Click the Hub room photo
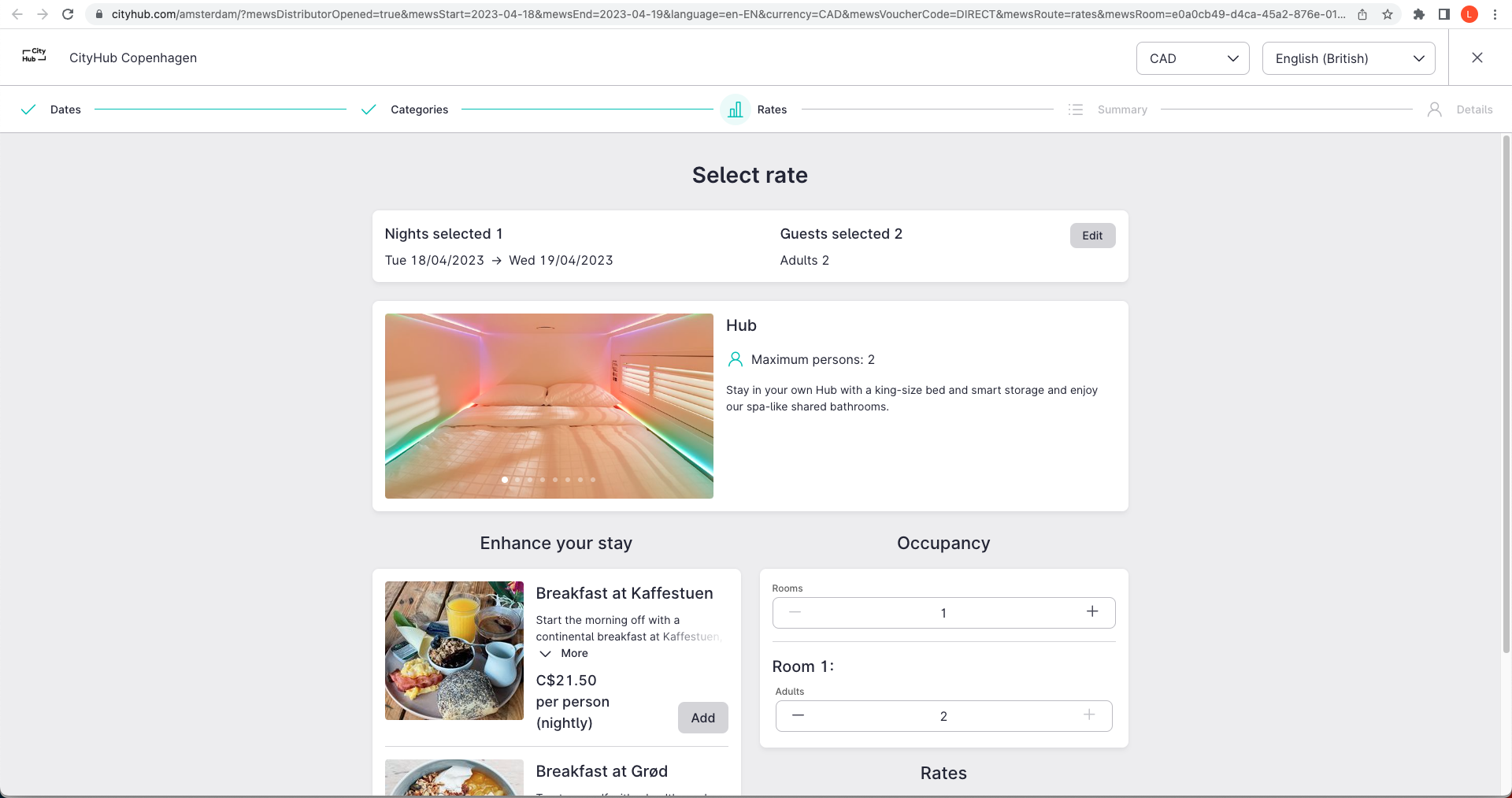 point(549,394)
